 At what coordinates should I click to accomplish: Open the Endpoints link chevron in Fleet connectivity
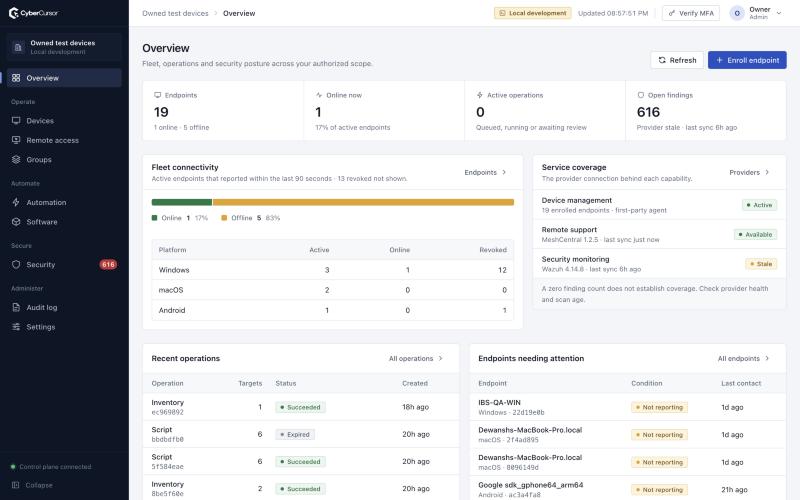click(504, 172)
